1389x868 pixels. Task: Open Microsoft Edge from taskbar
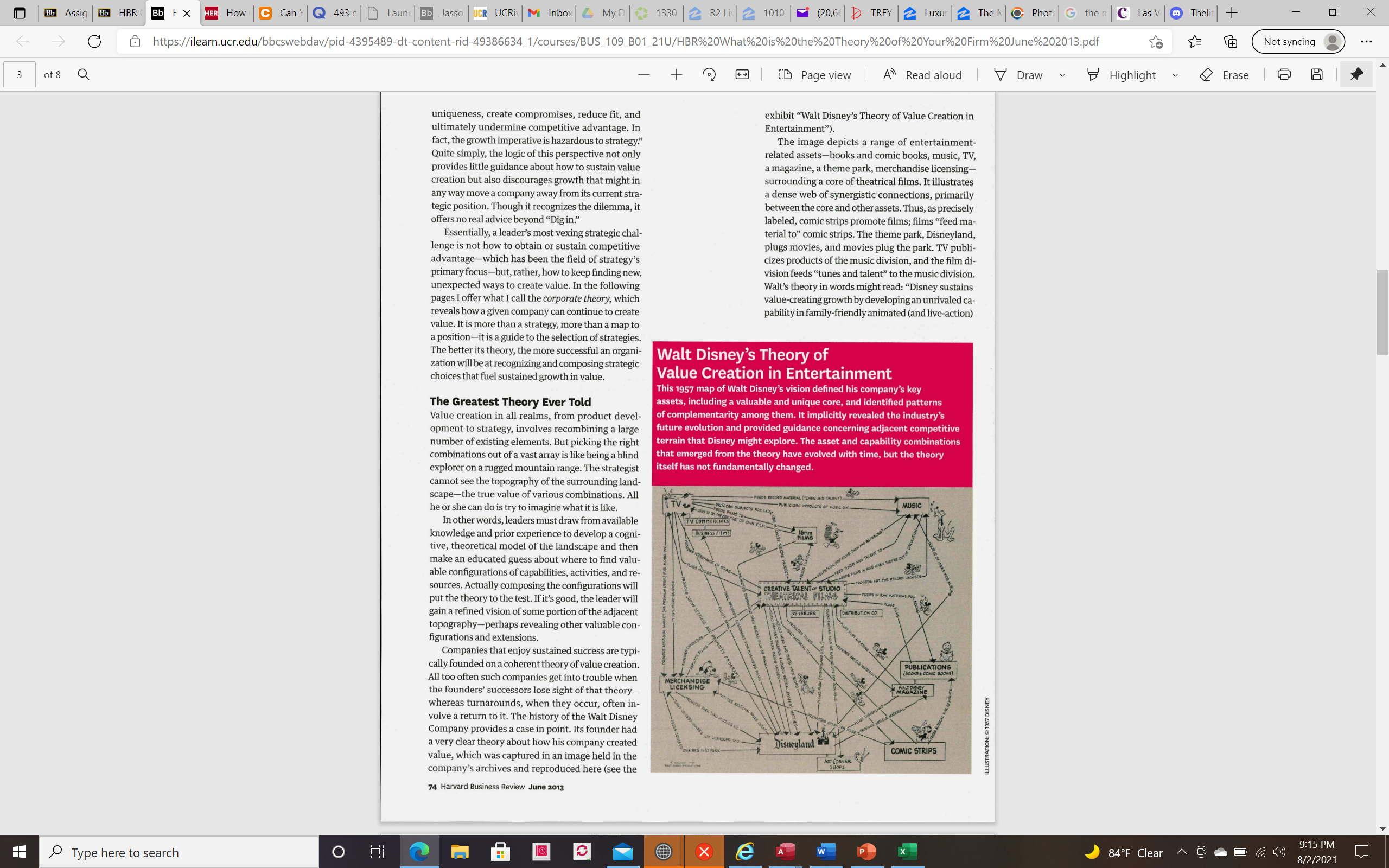(x=419, y=852)
